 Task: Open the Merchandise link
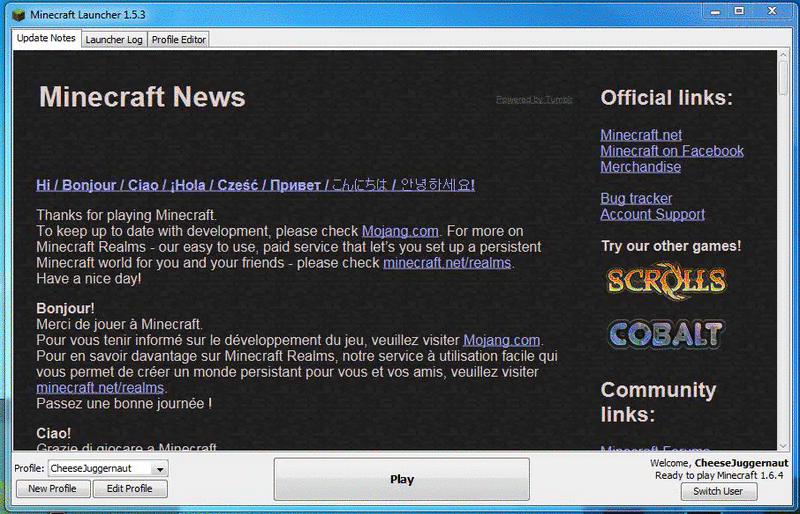[x=640, y=166]
